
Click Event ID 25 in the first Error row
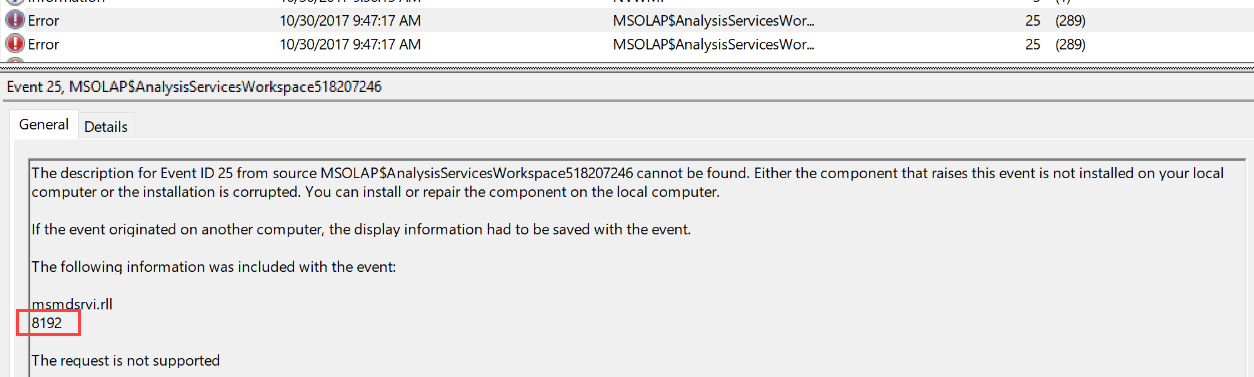1032,20
